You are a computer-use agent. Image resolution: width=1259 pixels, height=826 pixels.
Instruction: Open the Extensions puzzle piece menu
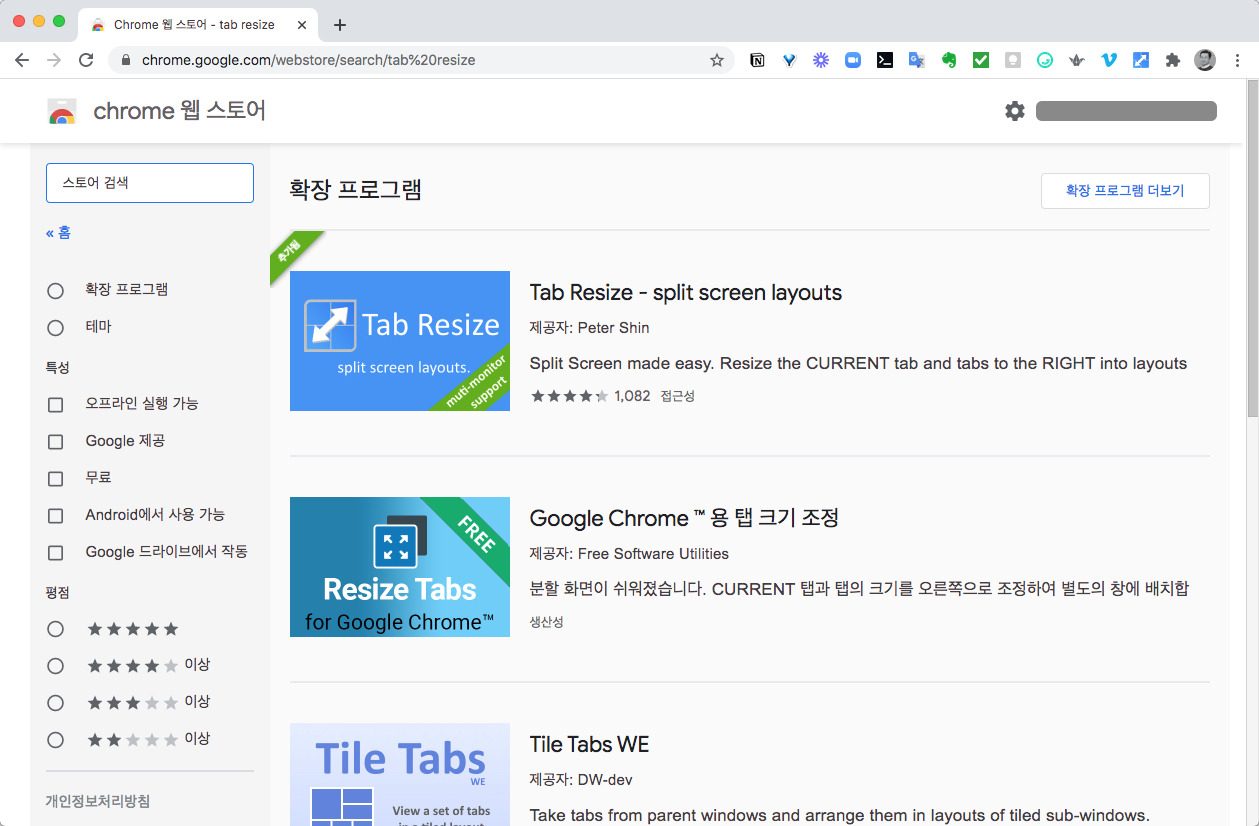point(1173,60)
